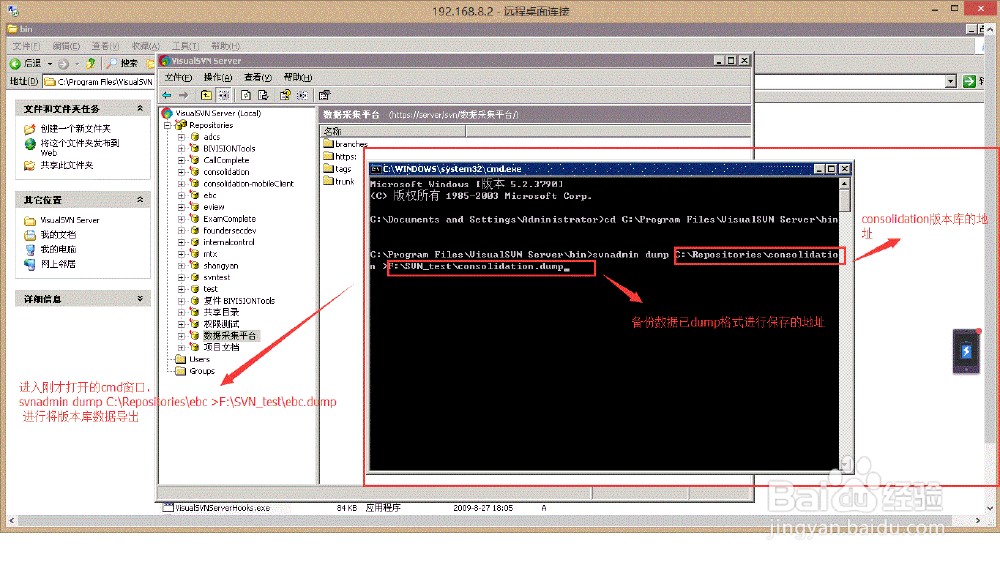Expand the test repository node
This screenshot has width=1000, height=562.
tap(181, 289)
